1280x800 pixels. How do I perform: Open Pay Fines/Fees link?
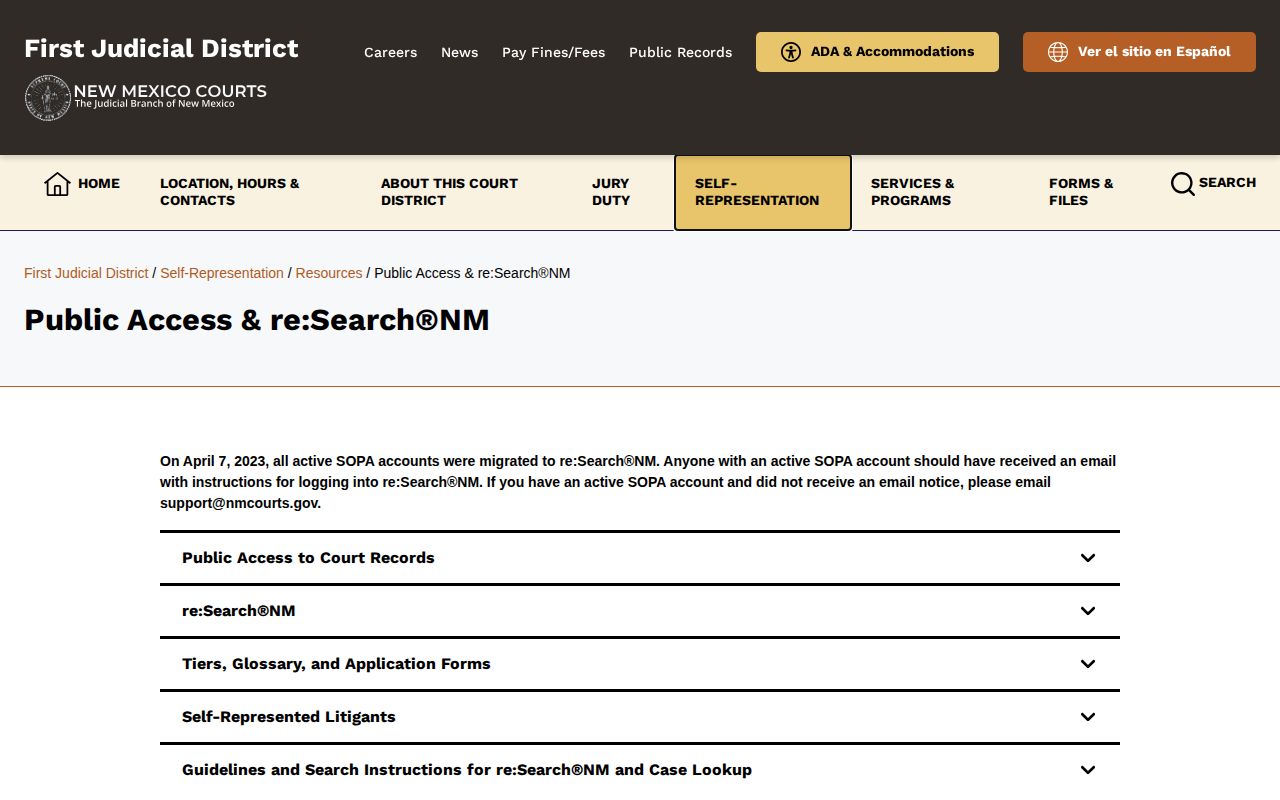[553, 52]
